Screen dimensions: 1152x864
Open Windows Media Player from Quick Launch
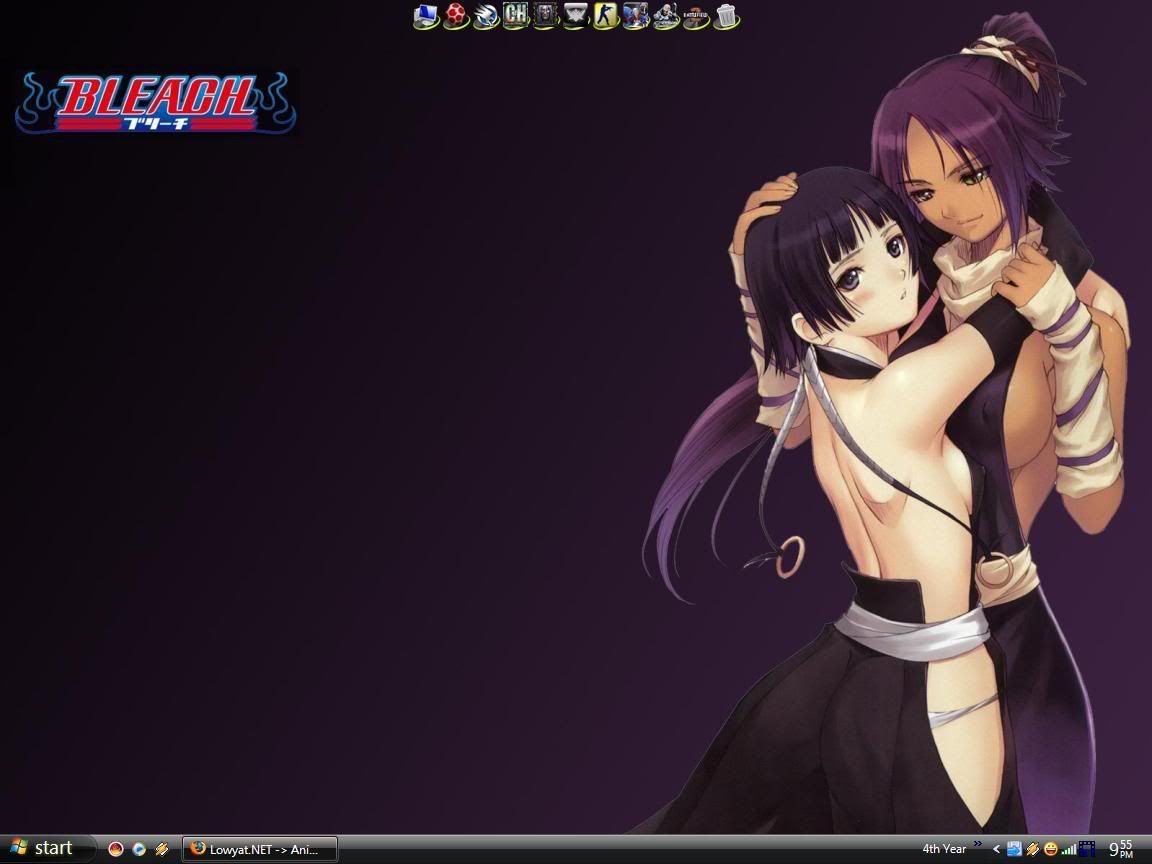(139, 849)
